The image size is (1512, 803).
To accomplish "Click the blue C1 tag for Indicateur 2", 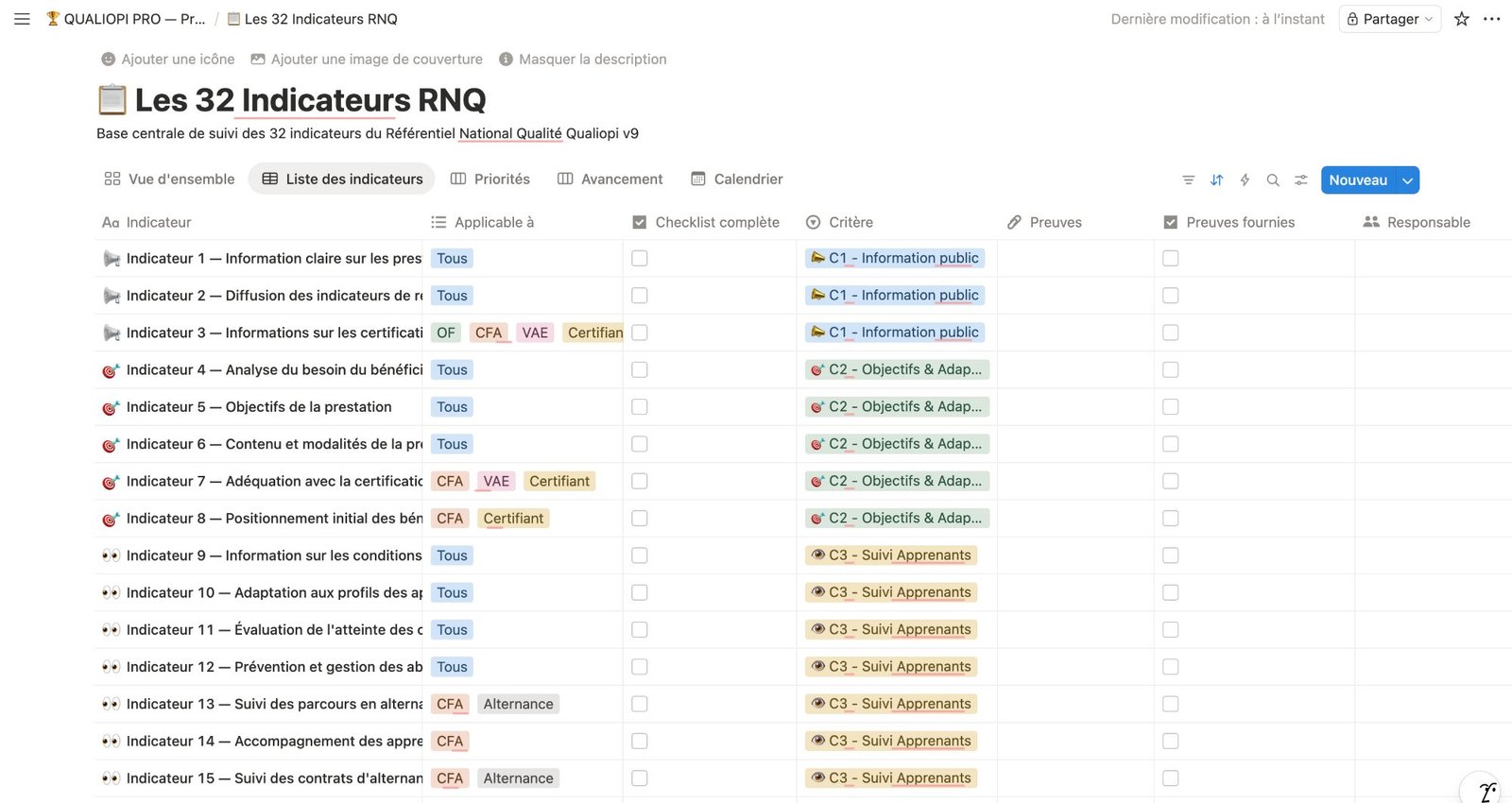I will pos(895,296).
